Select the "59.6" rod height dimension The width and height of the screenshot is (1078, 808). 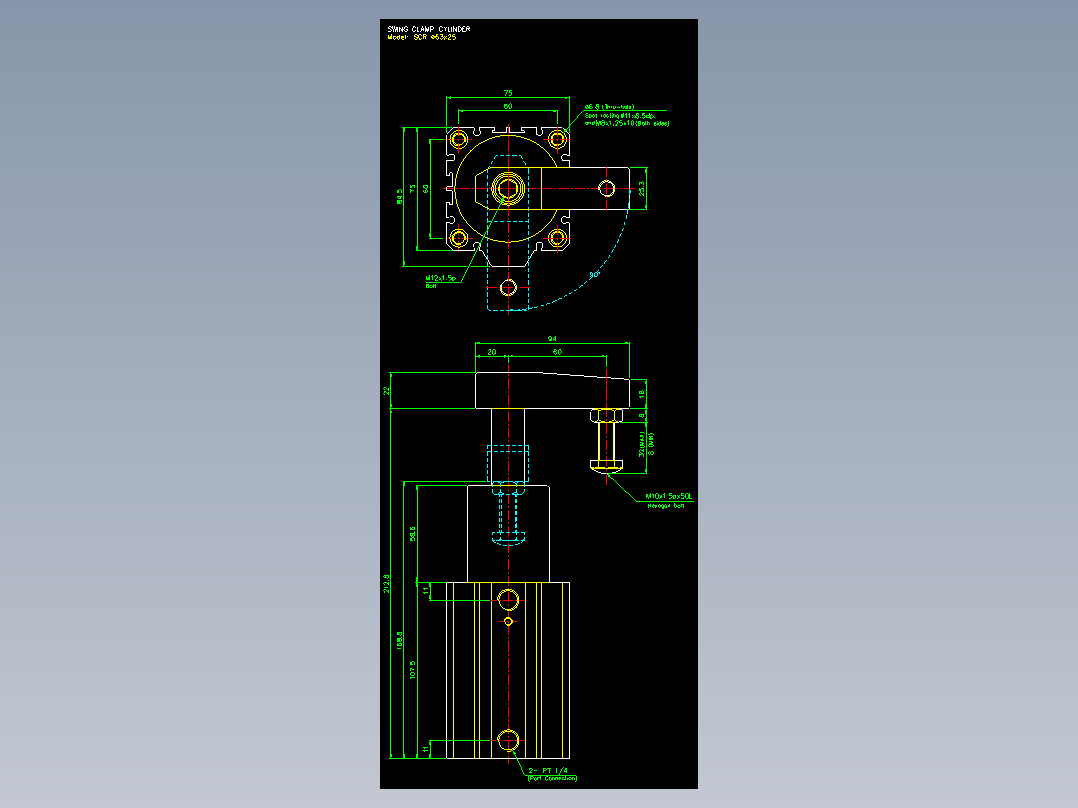click(412, 534)
